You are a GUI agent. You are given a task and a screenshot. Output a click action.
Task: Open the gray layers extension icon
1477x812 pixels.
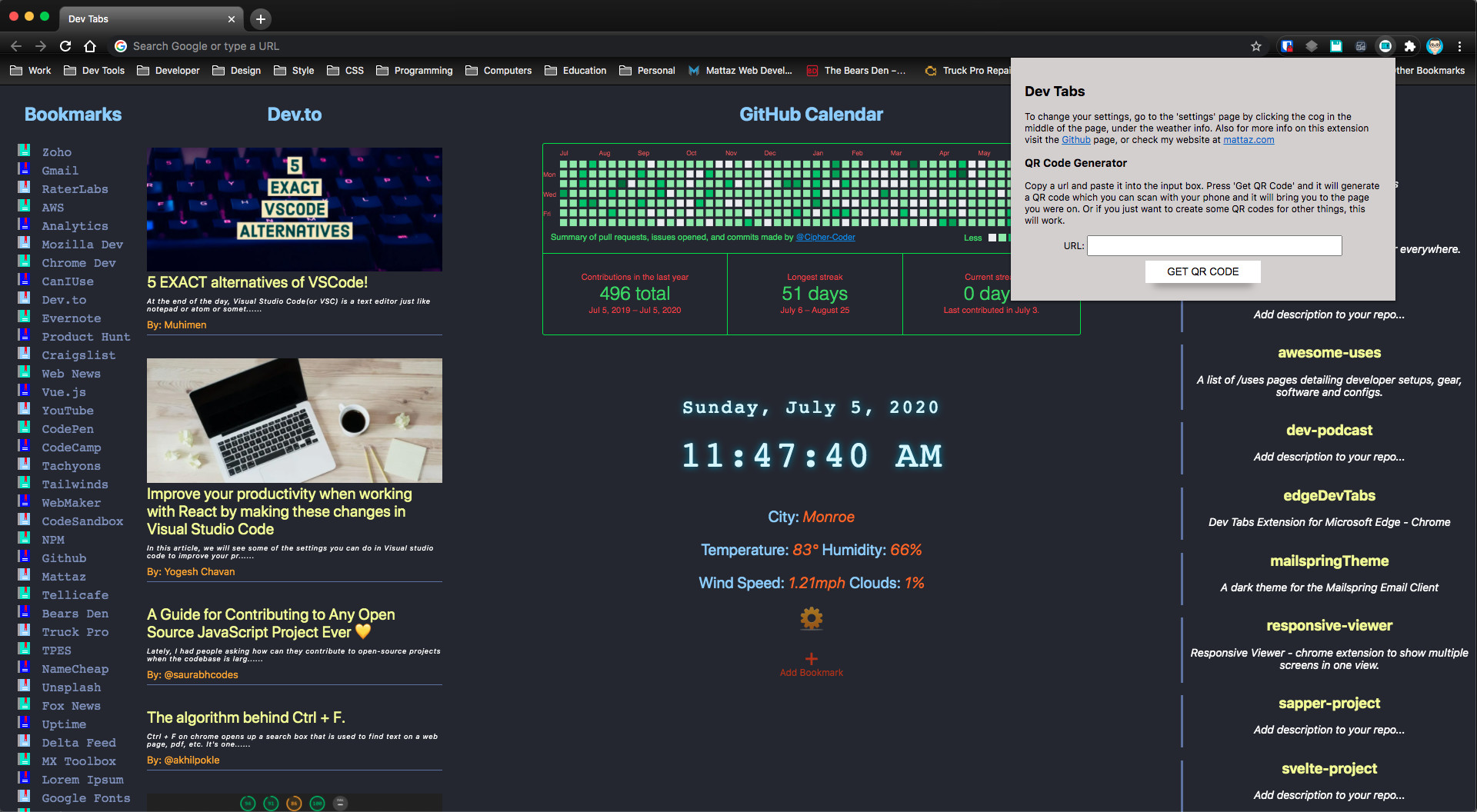click(1312, 46)
